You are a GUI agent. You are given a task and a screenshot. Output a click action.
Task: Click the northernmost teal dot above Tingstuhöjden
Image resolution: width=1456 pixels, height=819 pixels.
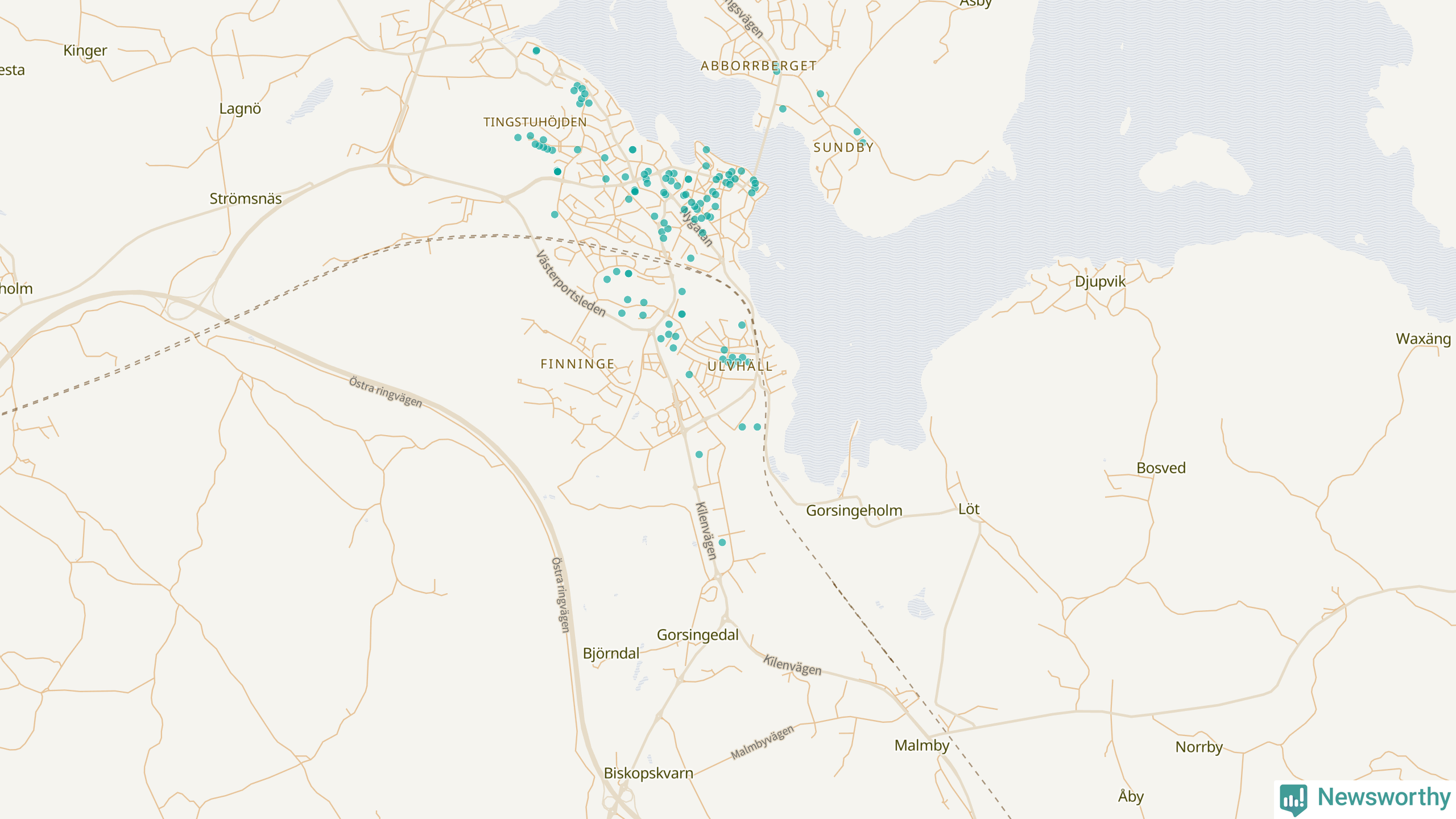536,51
